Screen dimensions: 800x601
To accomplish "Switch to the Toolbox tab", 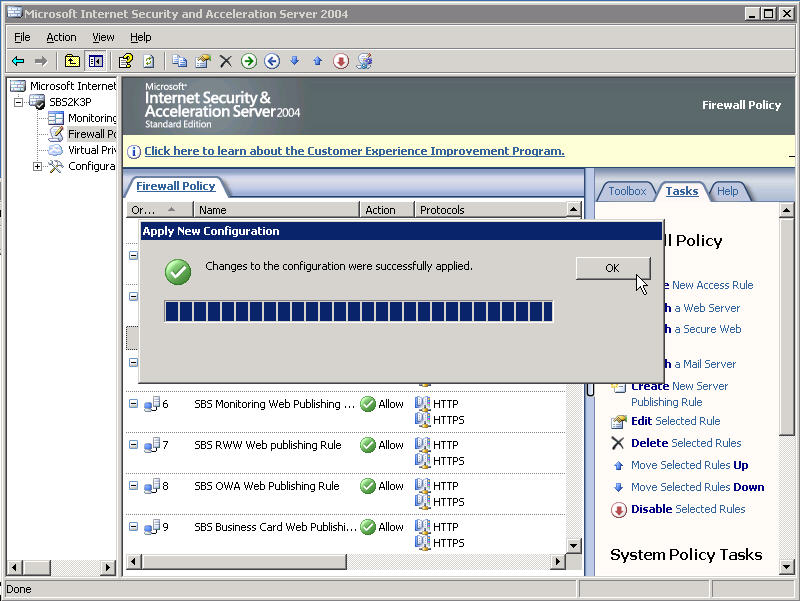I will pyautogui.click(x=627, y=191).
